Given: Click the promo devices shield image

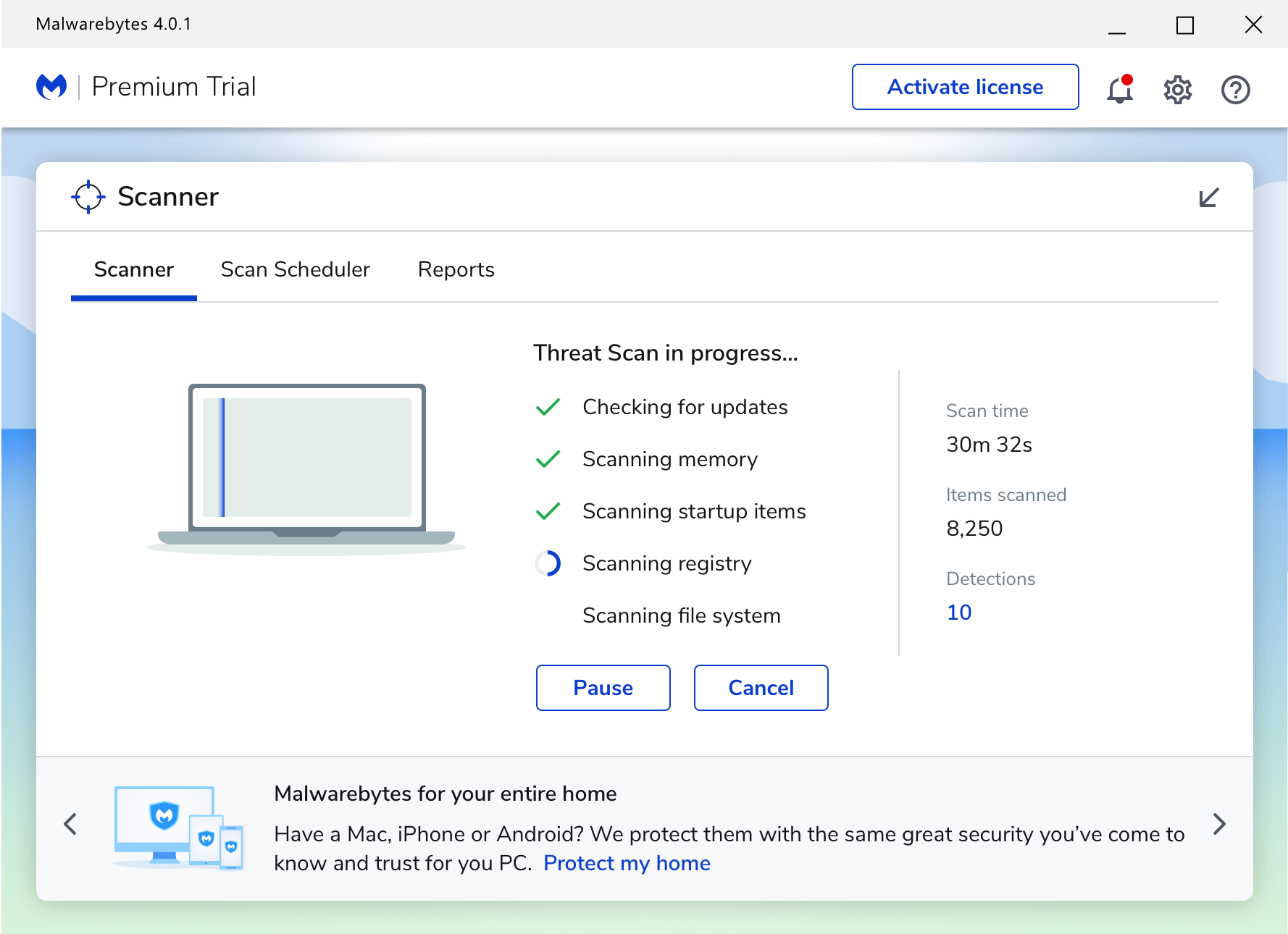Looking at the screenshot, I should pyautogui.click(x=179, y=828).
